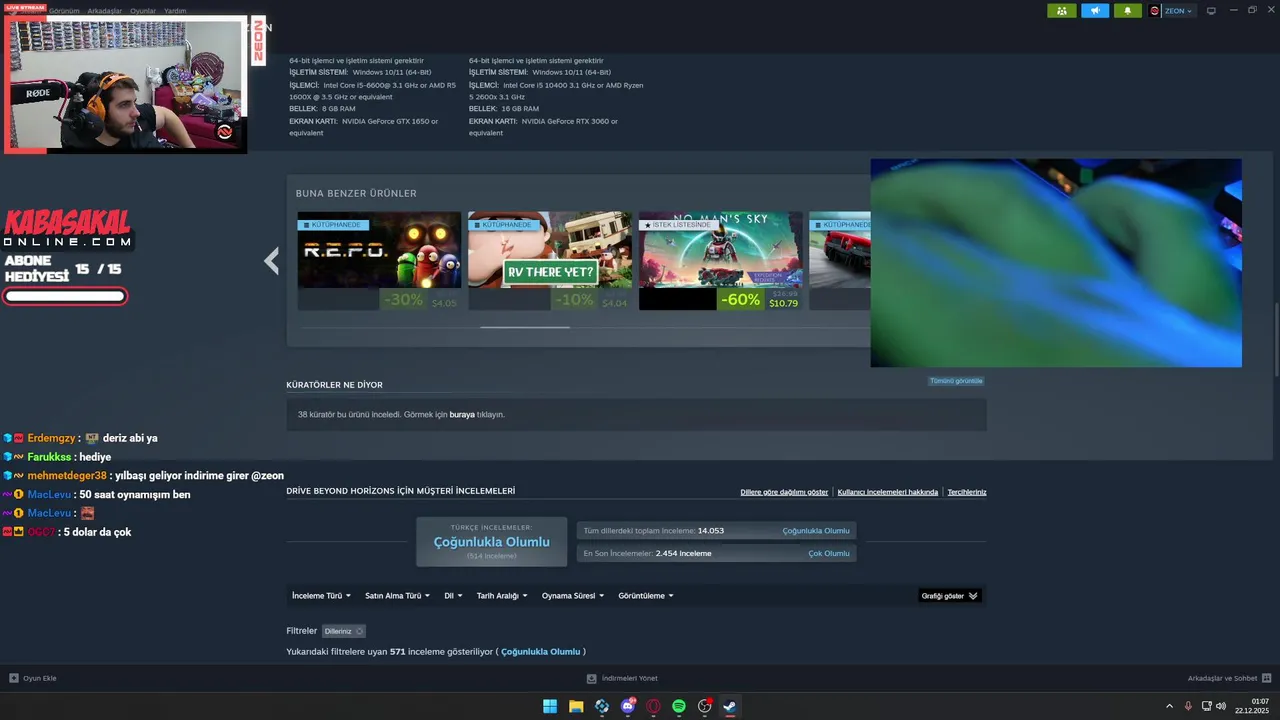Open Spotify from taskbar
This screenshot has width=1280, height=720.
click(679, 706)
